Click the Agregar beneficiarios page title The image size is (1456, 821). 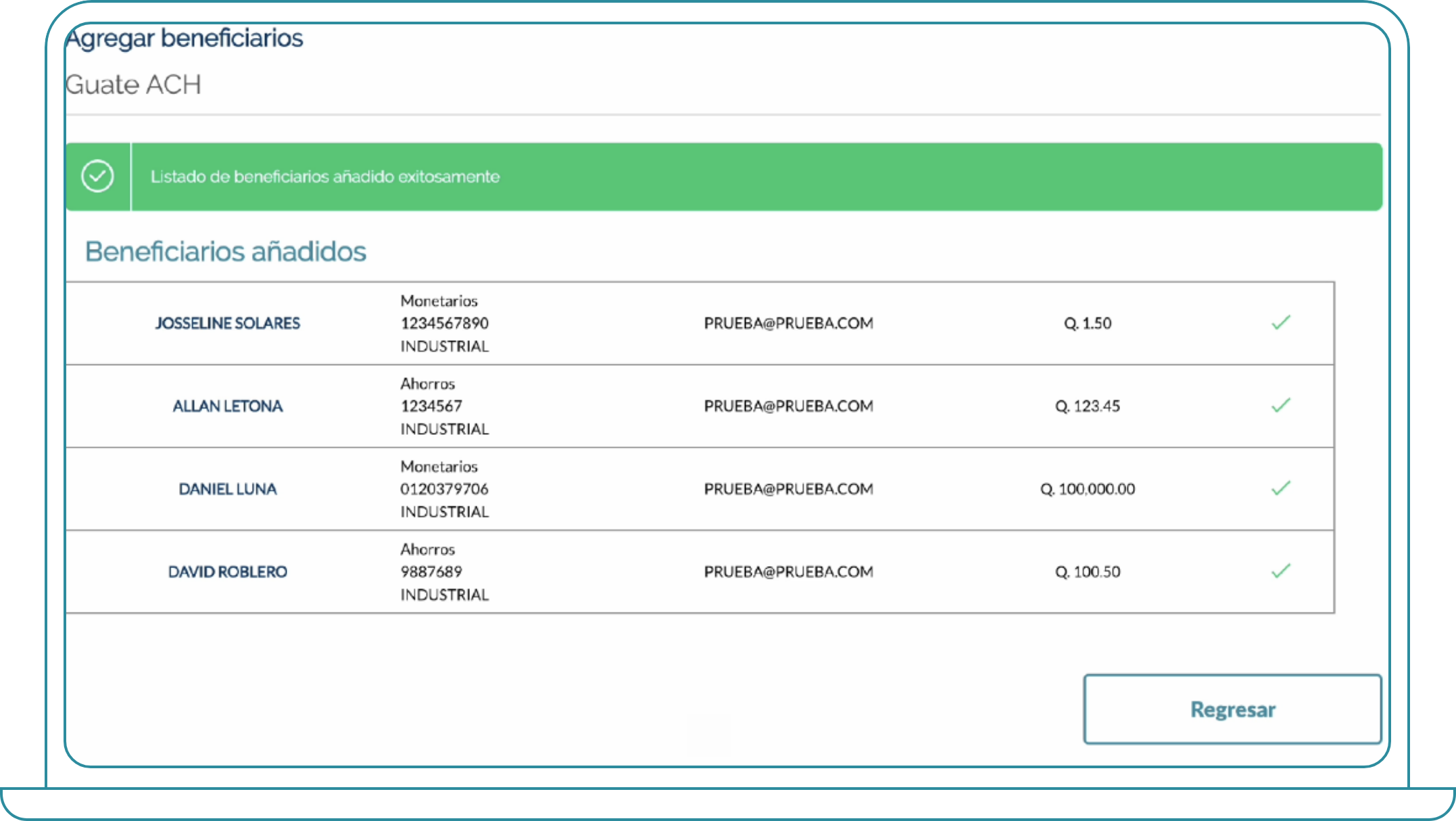point(185,39)
